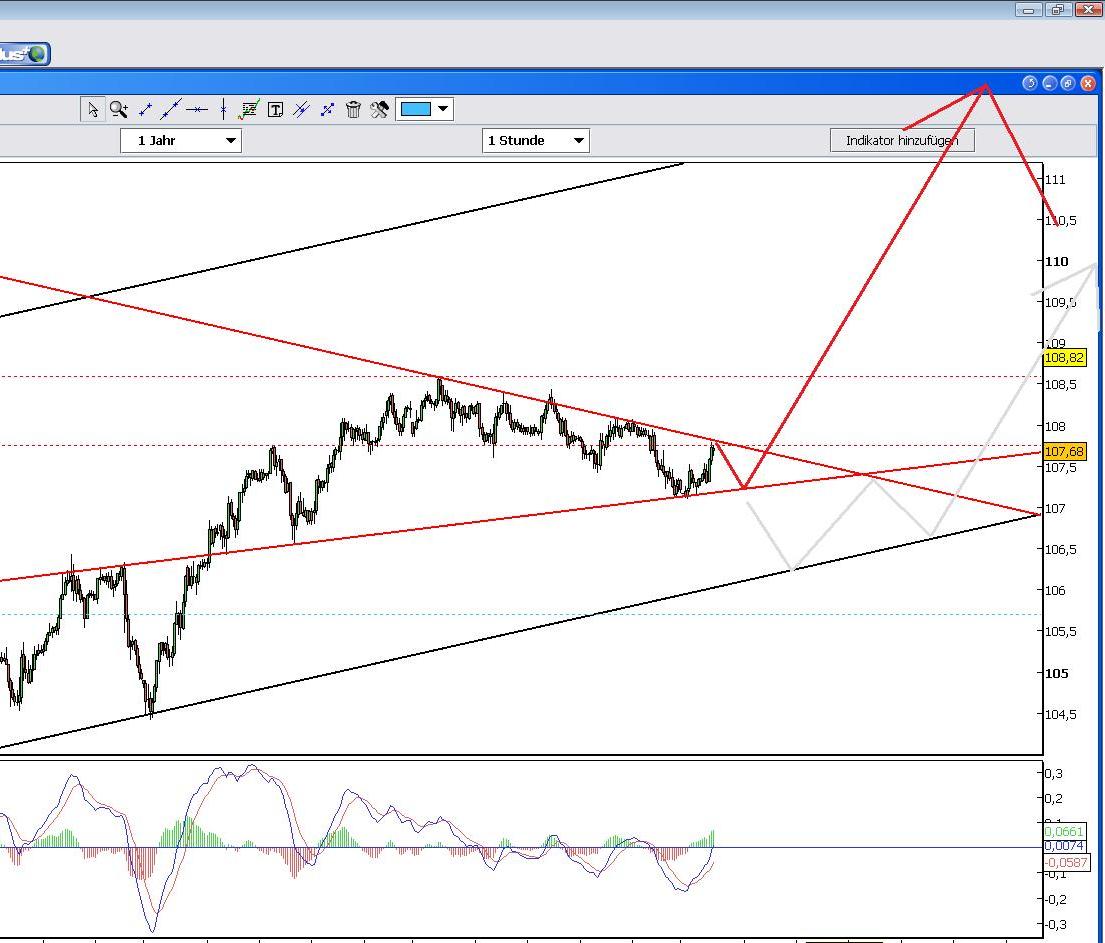
Task: Open the '1 Jahr' time range dropdown
Action: point(181,140)
